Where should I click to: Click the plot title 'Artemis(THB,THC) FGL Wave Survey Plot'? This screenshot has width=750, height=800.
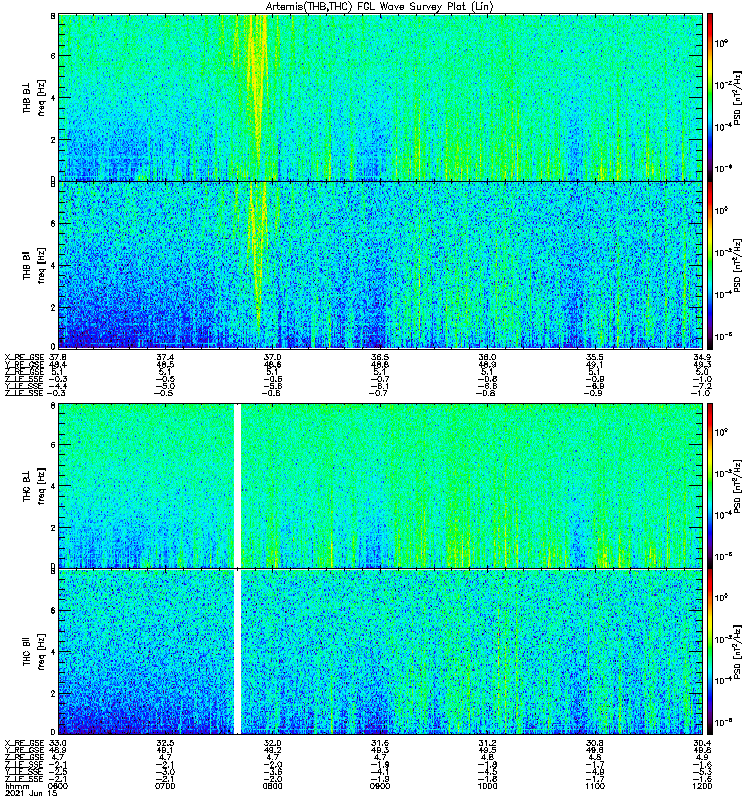point(379,7)
